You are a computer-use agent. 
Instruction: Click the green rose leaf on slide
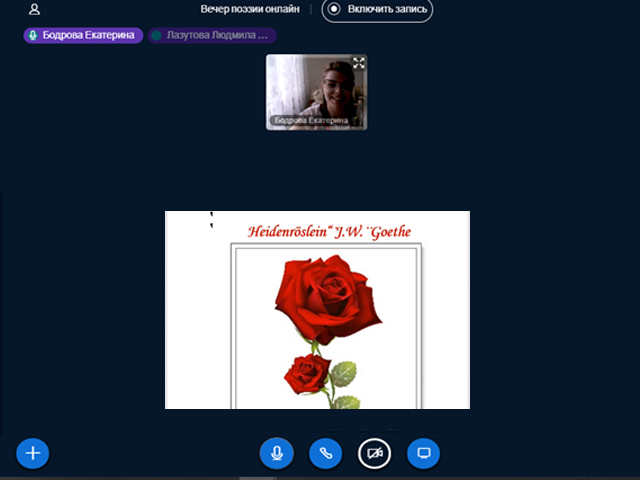click(343, 375)
